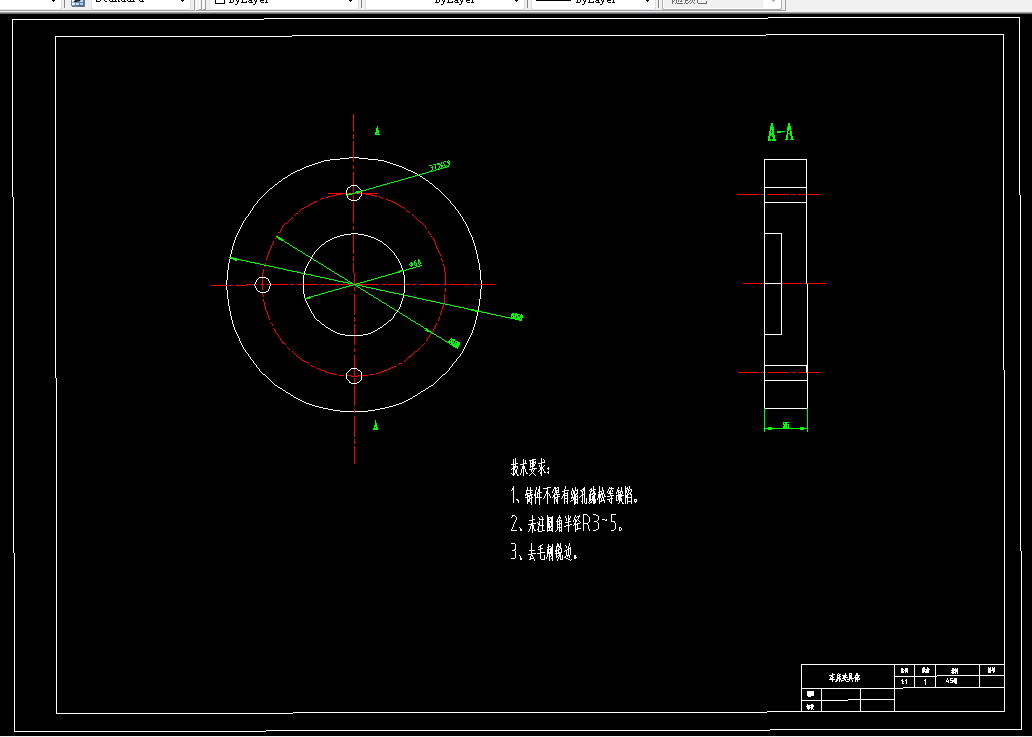Select the A-A section view label
The image size is (1032, 737).
(x=781, y=132)
